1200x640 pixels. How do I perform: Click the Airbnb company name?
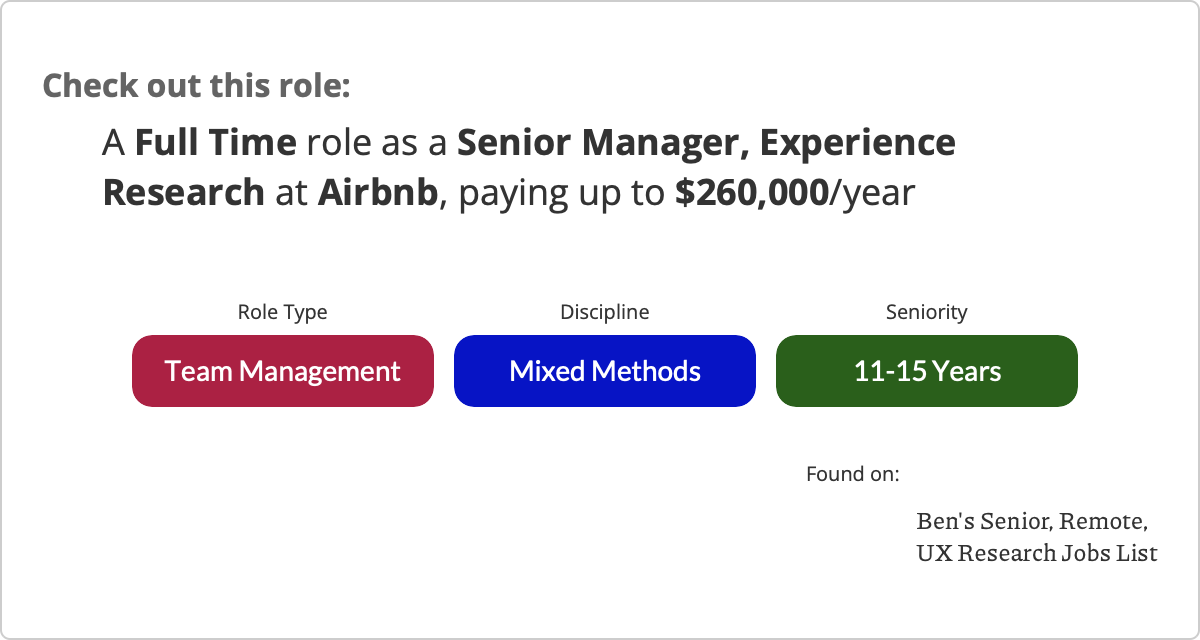378,192
